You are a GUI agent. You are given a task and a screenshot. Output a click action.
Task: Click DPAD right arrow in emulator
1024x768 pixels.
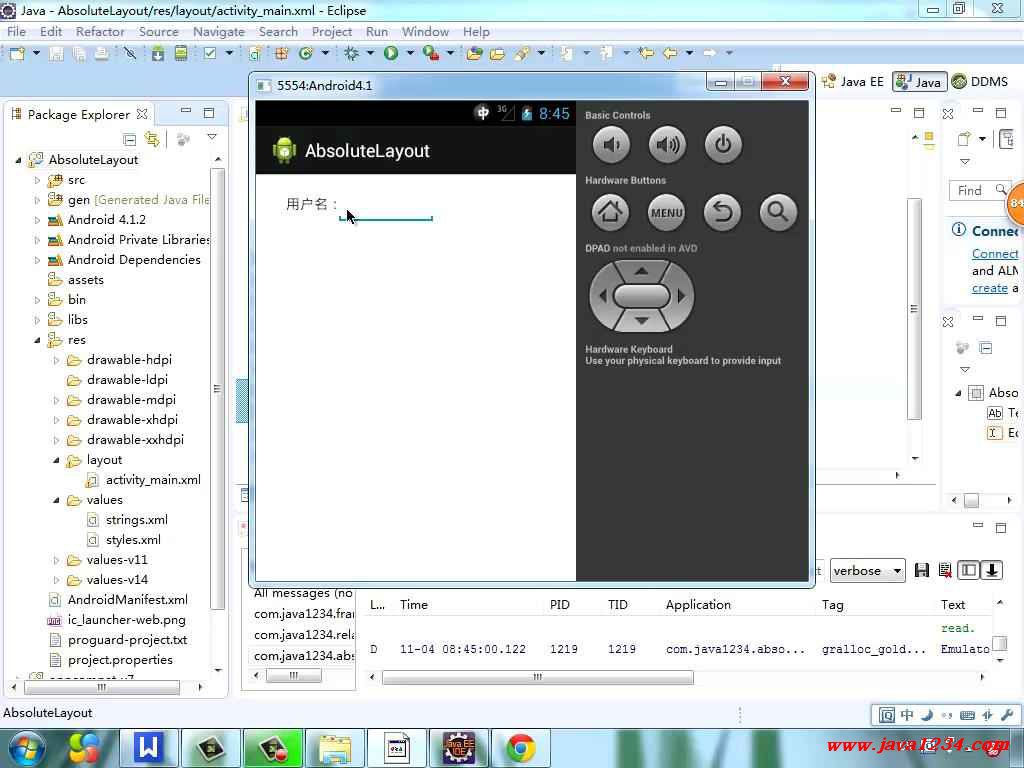(681, 296)
